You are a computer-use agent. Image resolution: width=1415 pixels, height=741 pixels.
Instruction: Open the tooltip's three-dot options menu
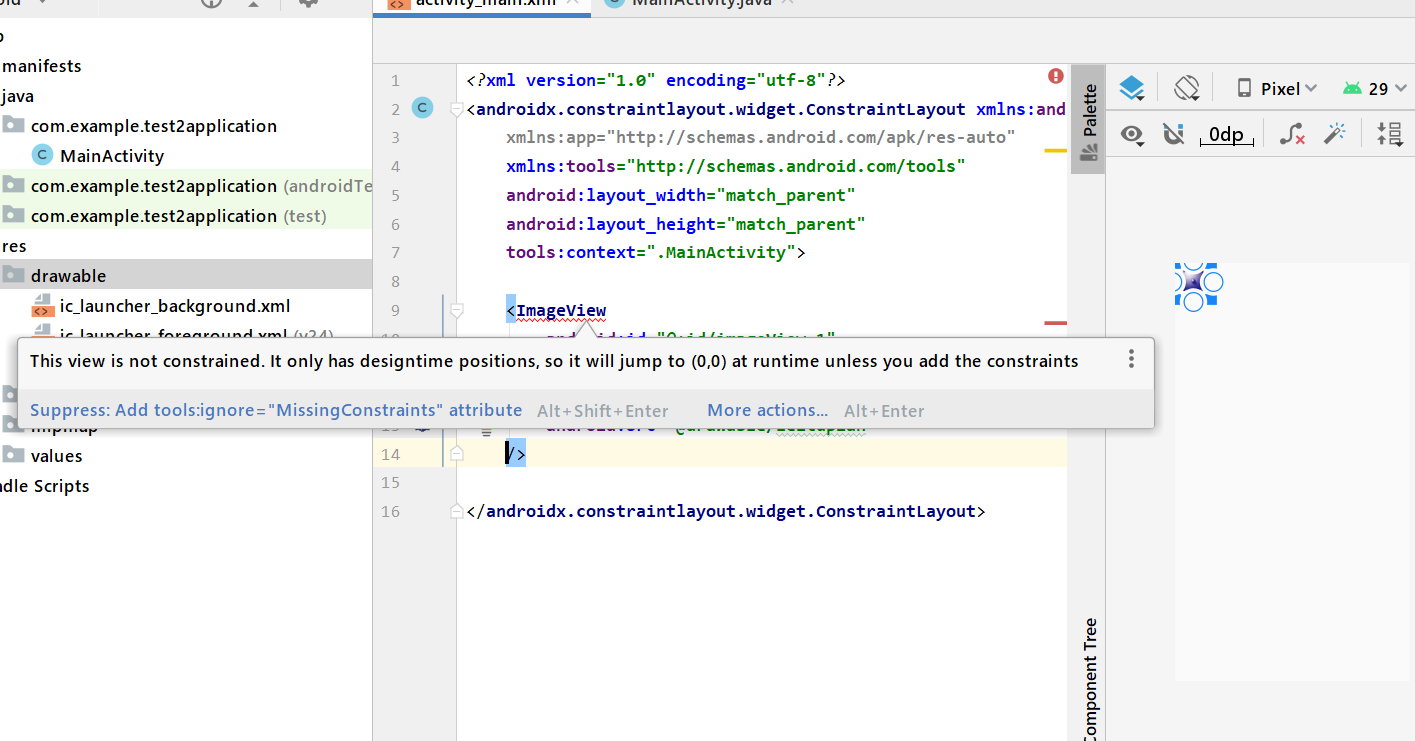(x=1131, y=358)
